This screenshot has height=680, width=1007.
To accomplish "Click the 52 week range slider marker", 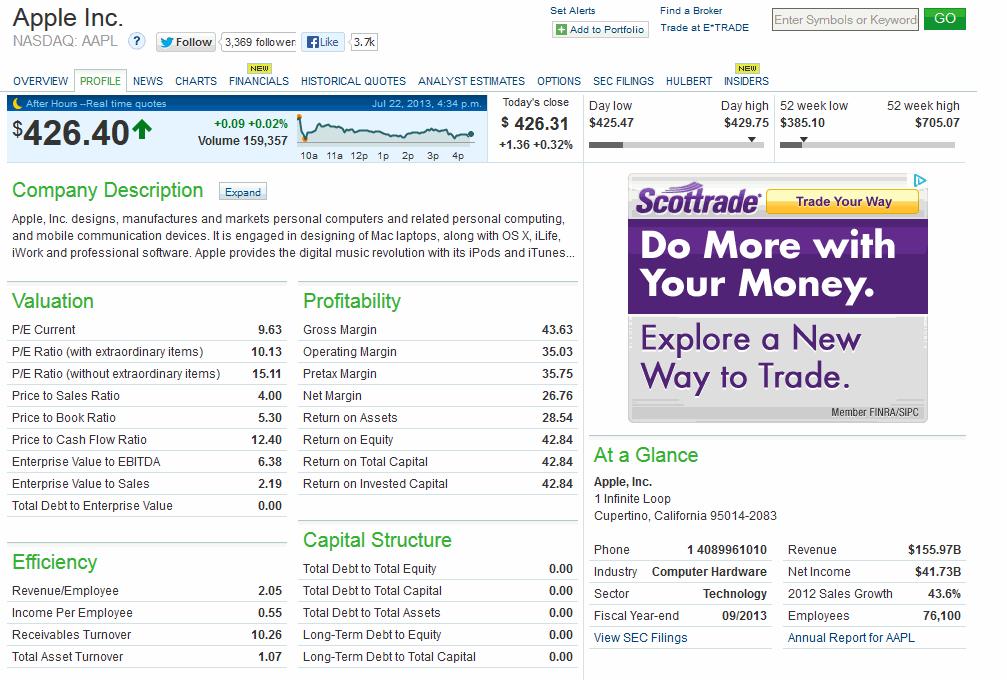I will tap(803, 139).
